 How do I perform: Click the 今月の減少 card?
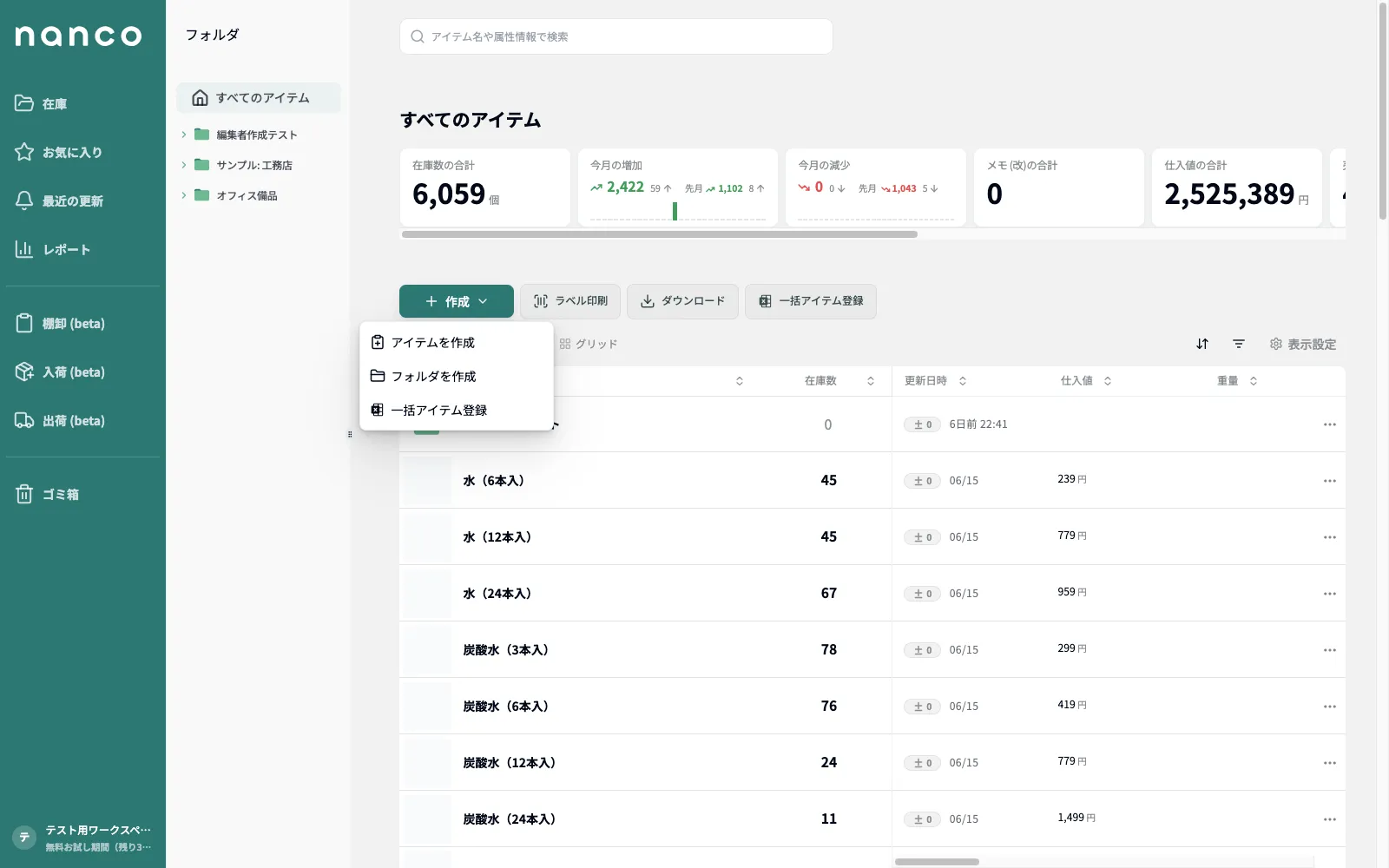pos(876,187)
